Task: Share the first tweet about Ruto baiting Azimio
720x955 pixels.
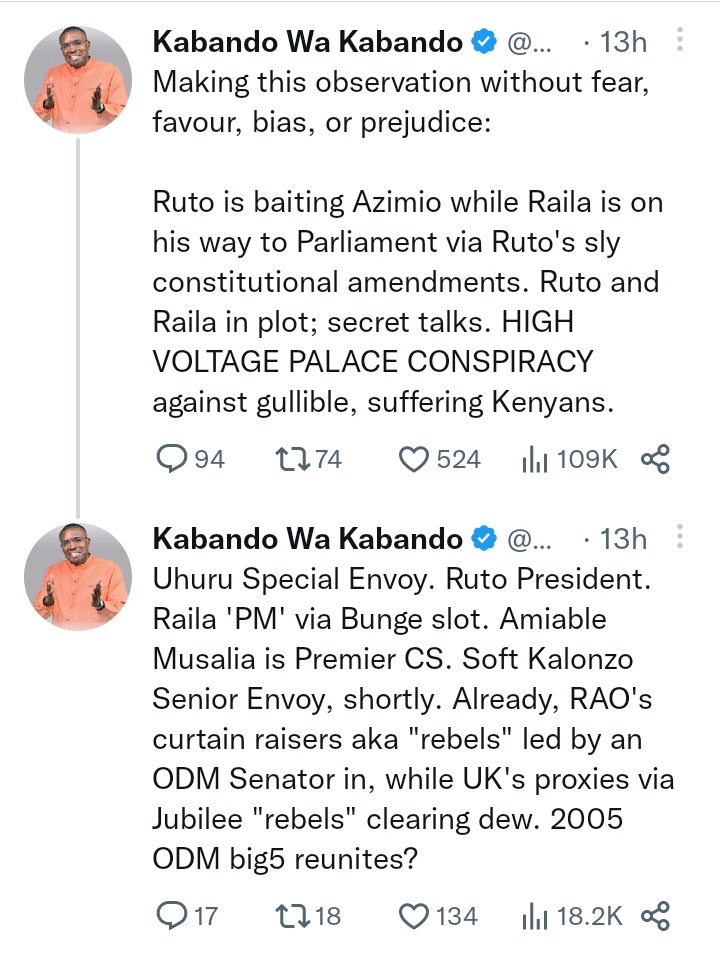Action: click(x=654, y=459)
